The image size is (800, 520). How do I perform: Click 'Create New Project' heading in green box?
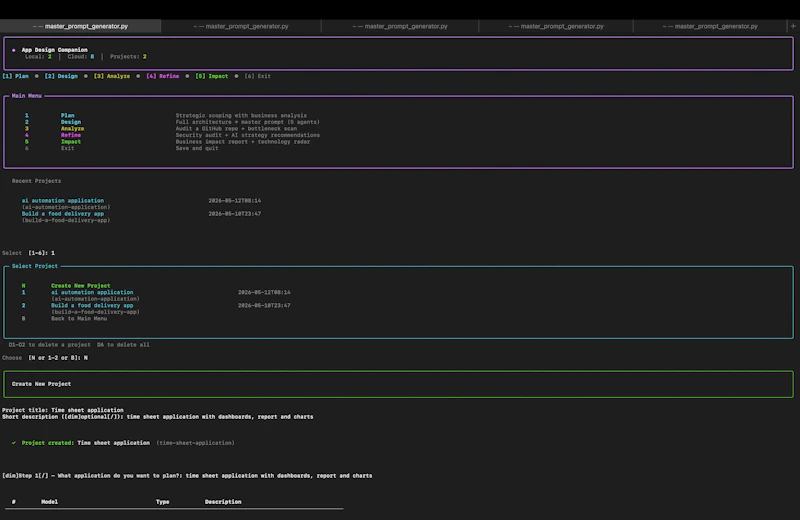pos(41,384)
